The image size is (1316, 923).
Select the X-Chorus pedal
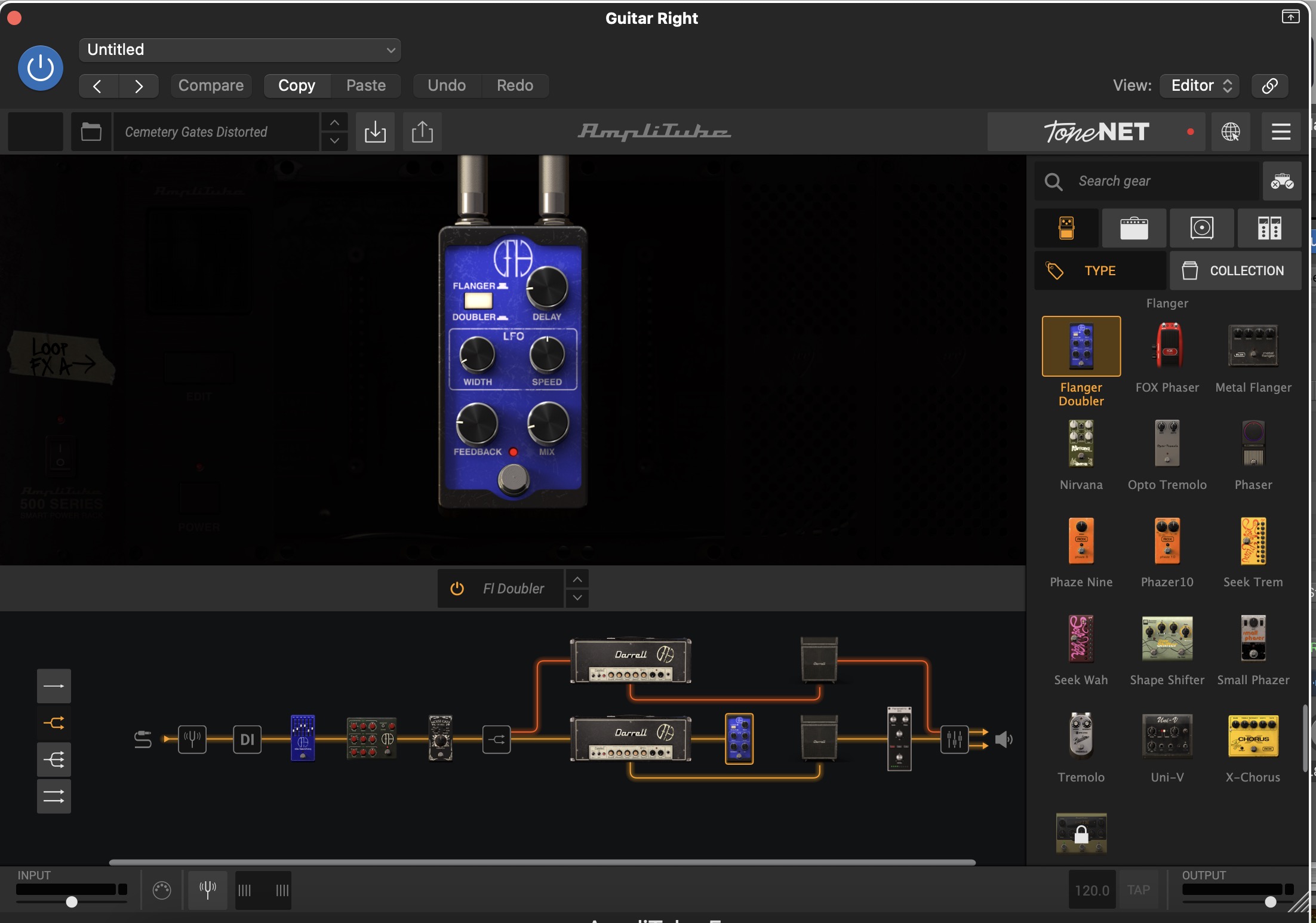[x=1253, y=736]
